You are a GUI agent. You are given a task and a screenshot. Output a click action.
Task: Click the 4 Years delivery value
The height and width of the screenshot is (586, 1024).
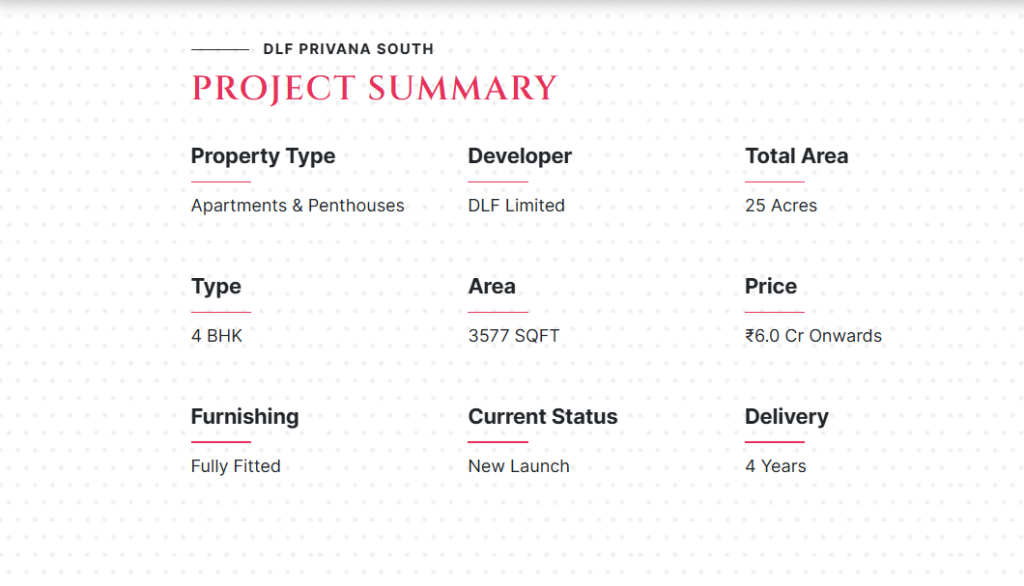pos(775,466)
